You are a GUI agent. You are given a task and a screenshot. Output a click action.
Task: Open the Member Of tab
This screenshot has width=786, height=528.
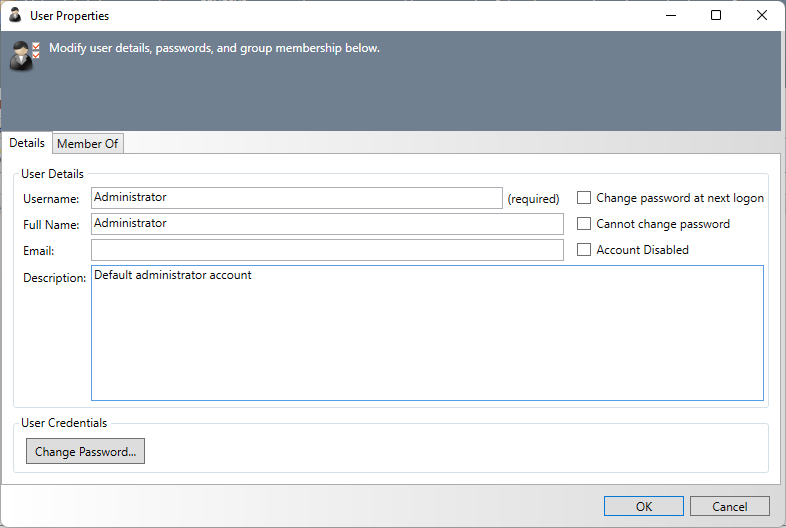88,144
